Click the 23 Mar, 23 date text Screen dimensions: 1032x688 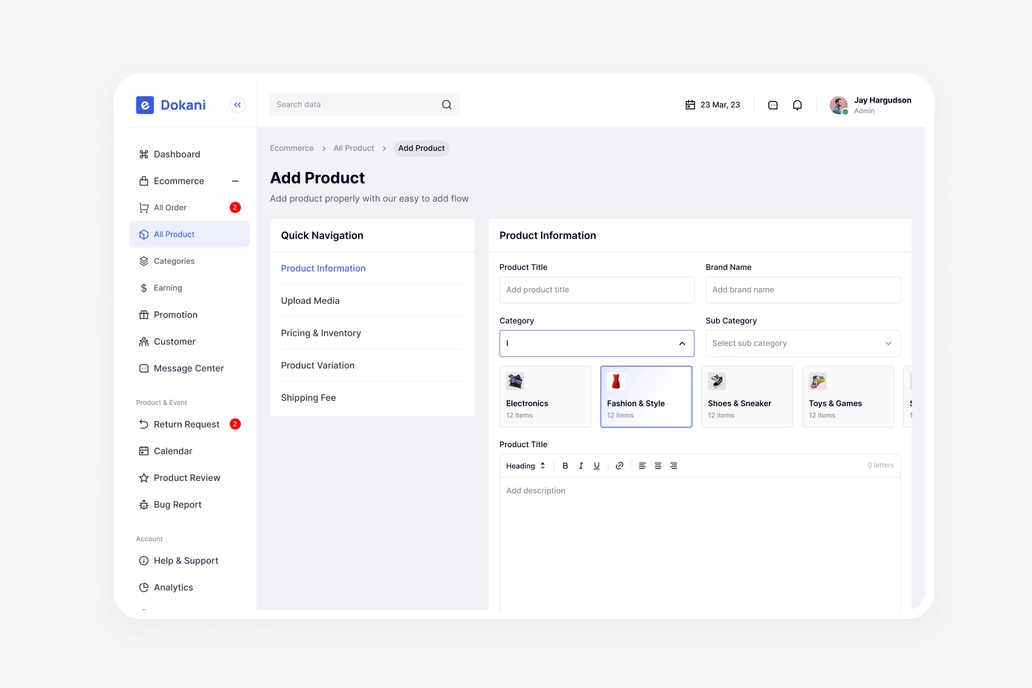(x=720, y=105)
